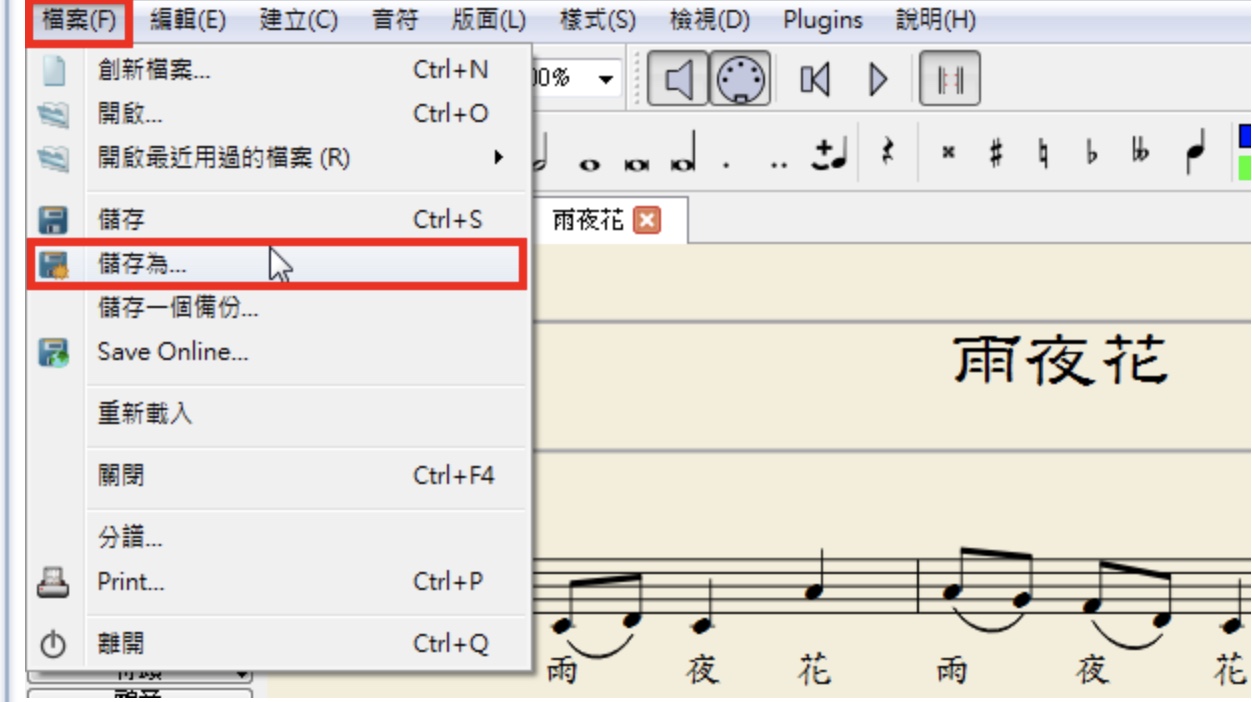Click the tie notes icon
The width and height of the screenshot is (1252, 702).
[x=831, y=155]
